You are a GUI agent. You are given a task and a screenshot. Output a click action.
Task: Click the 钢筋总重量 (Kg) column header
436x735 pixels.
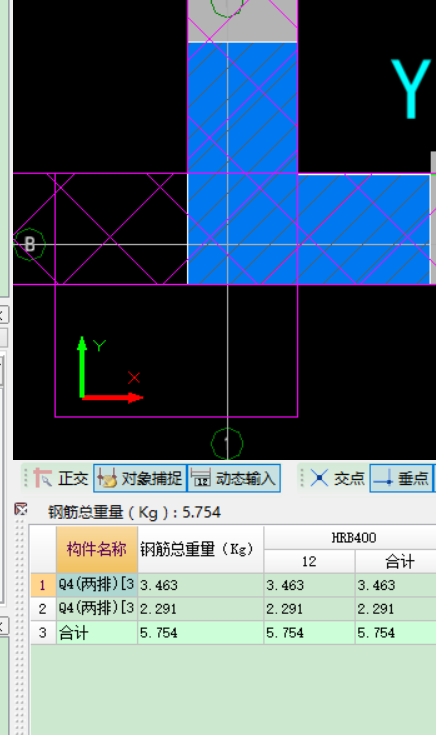201,549
